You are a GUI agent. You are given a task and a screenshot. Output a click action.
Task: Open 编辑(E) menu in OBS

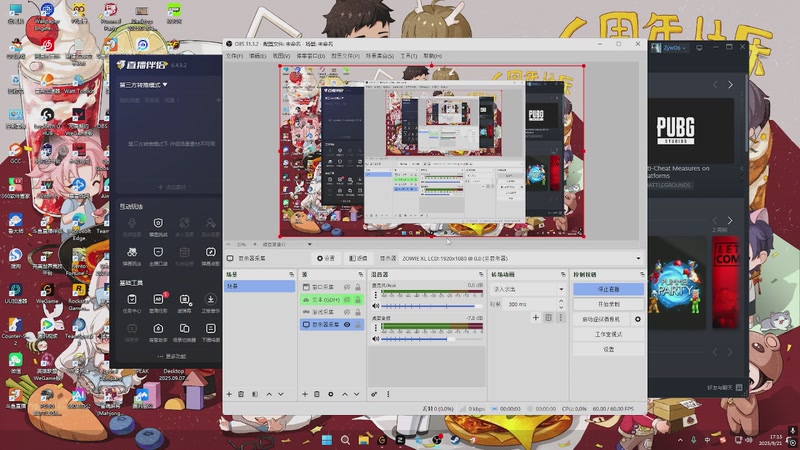tap(257, 56)
